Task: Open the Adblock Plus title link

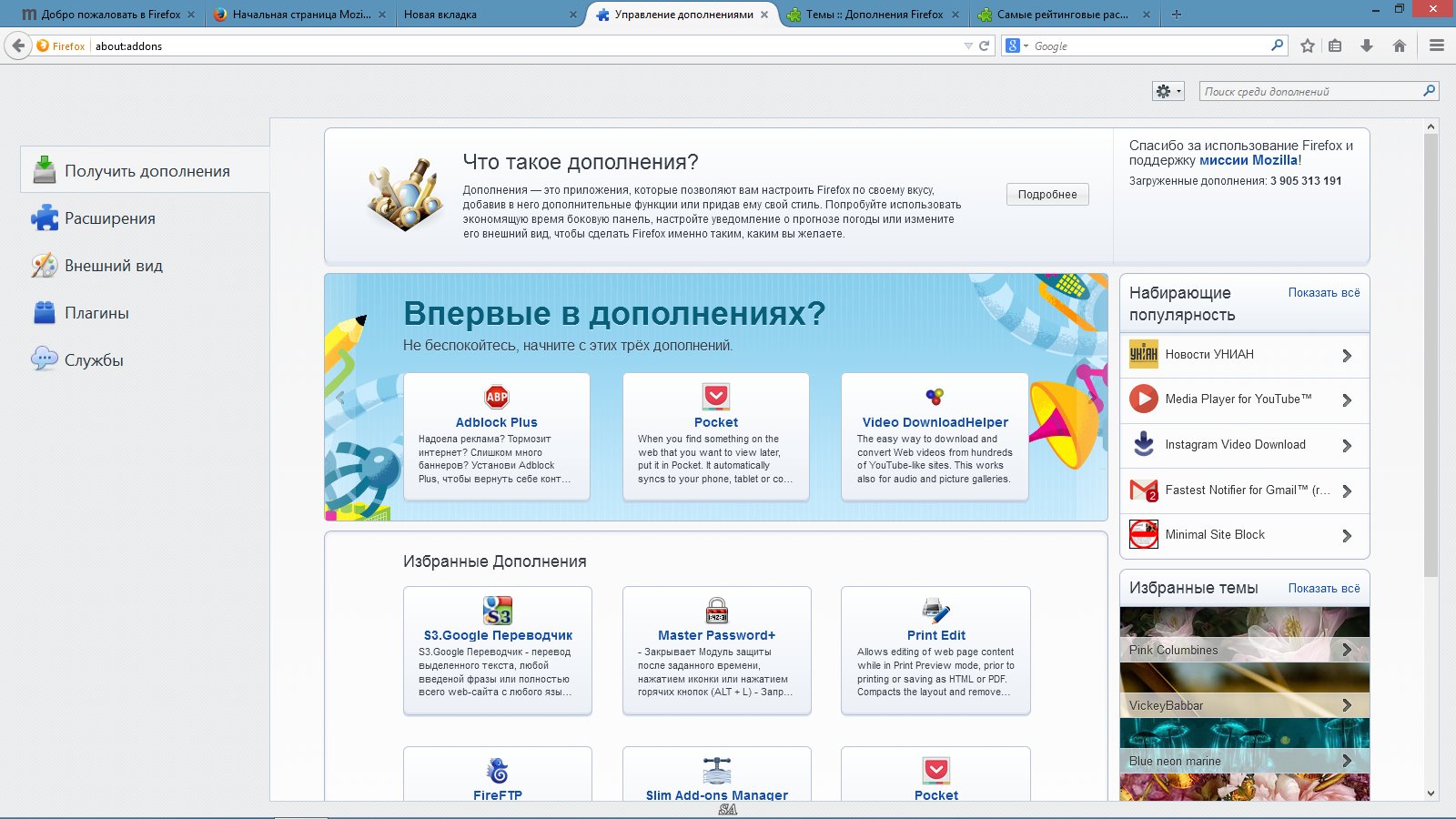Action: [x=497, y=422]
